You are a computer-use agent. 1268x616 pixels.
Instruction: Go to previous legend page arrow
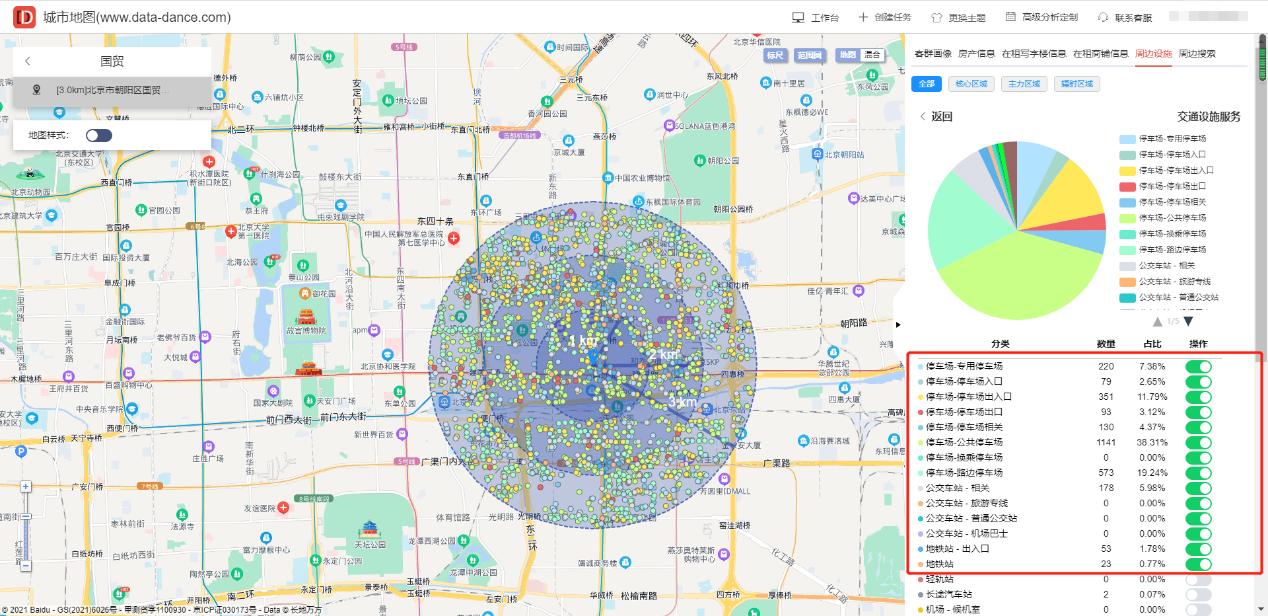pos(1158,322)
